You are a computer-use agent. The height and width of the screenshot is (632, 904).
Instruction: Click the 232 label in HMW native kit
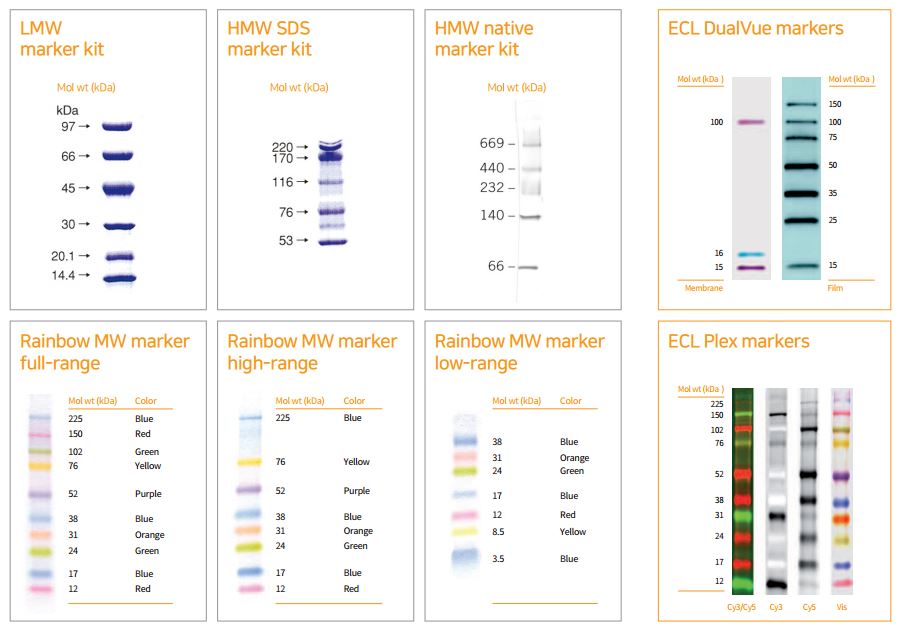click(492, 187)
